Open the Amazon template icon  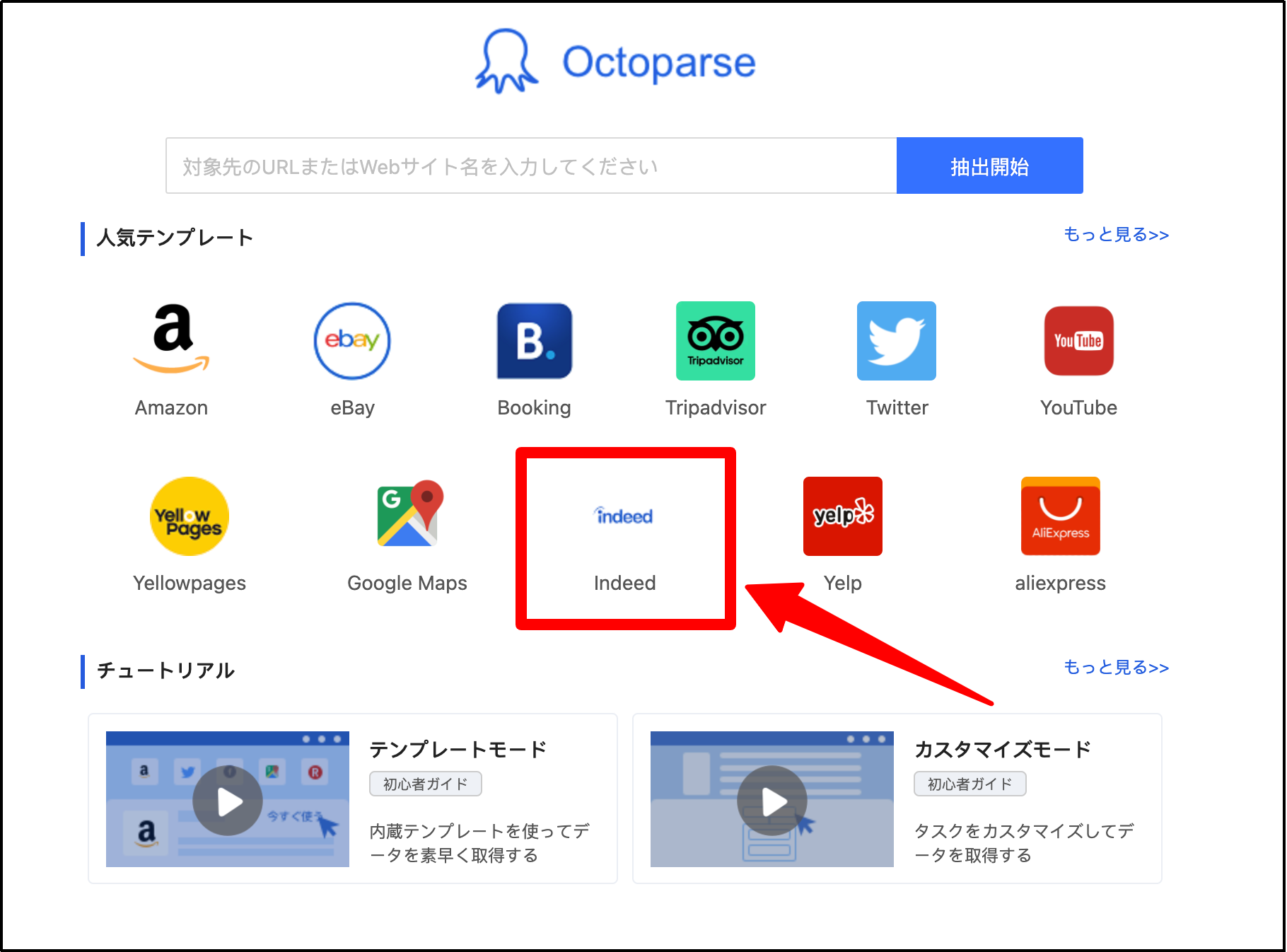tap(172, 340)
